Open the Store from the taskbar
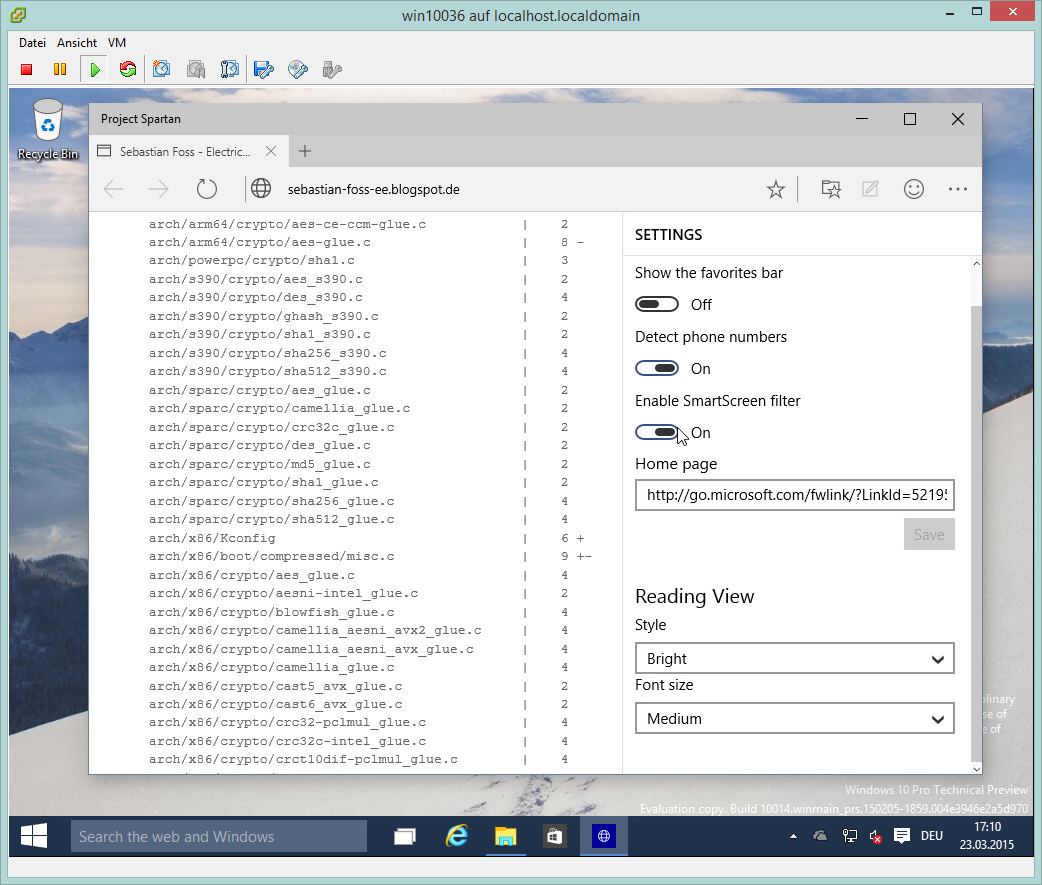Screen dimensions: 1042x885 [554, 836]
